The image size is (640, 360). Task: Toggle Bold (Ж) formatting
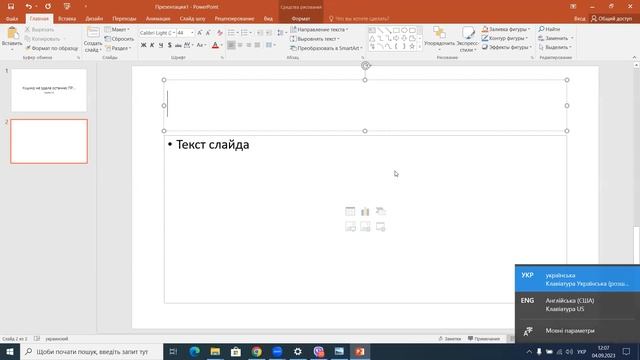[143, 45]
